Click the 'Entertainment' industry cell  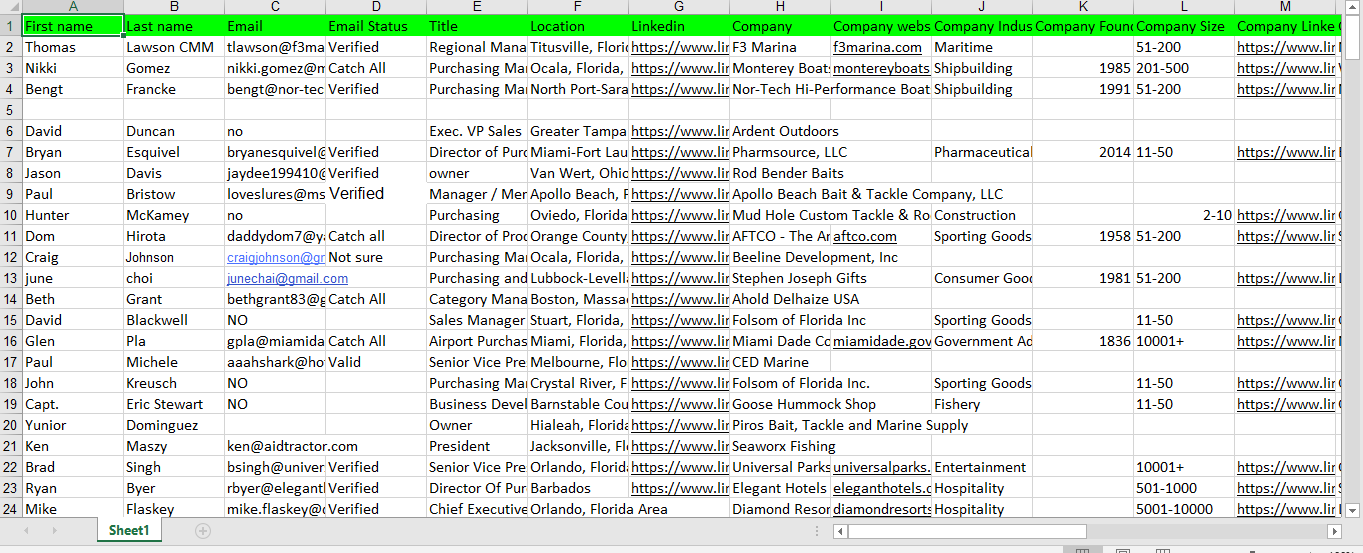(982, 467)
